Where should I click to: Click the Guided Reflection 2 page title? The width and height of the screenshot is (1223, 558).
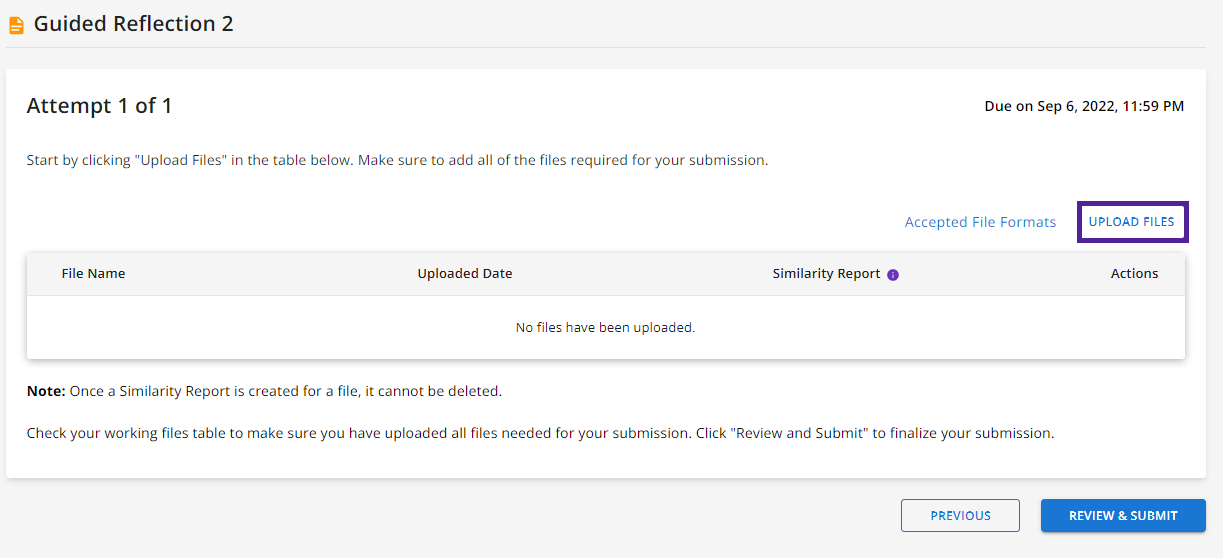point(134,24)
